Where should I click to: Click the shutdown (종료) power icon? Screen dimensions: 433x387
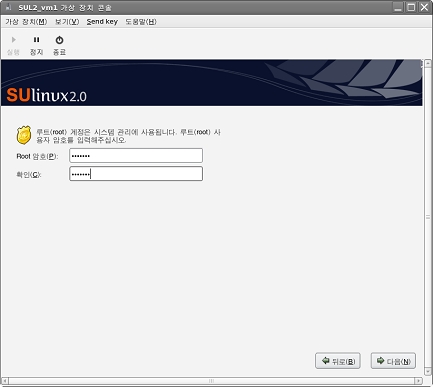(x=59, y=40)
